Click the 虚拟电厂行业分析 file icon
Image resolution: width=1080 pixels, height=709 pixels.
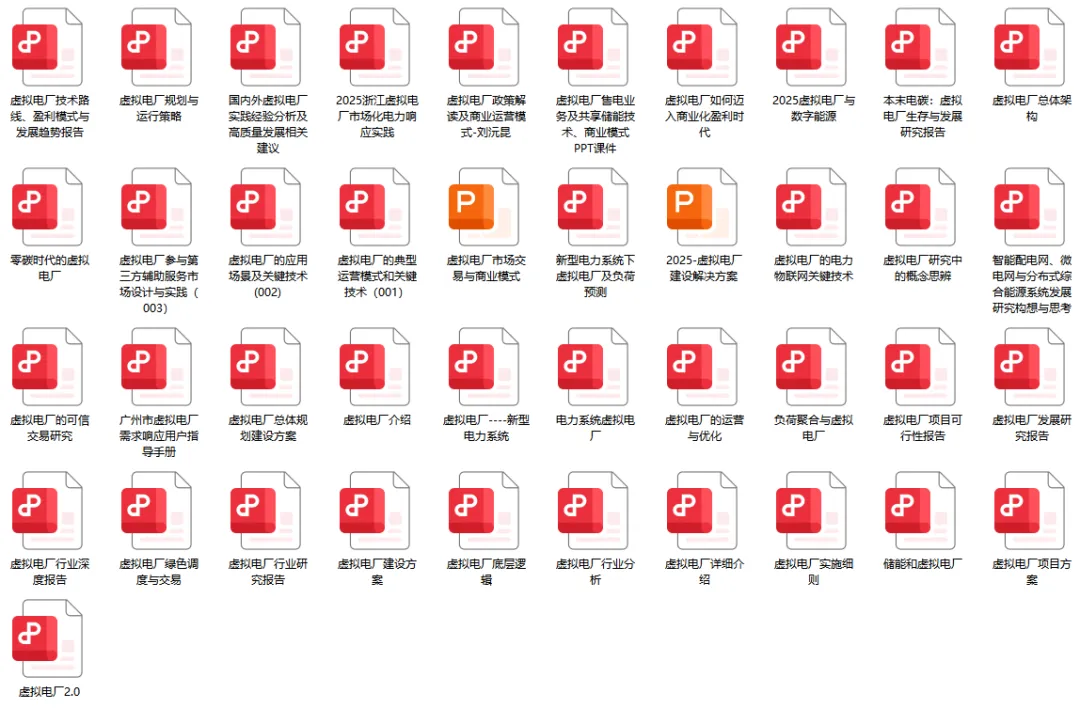point(593,511)
